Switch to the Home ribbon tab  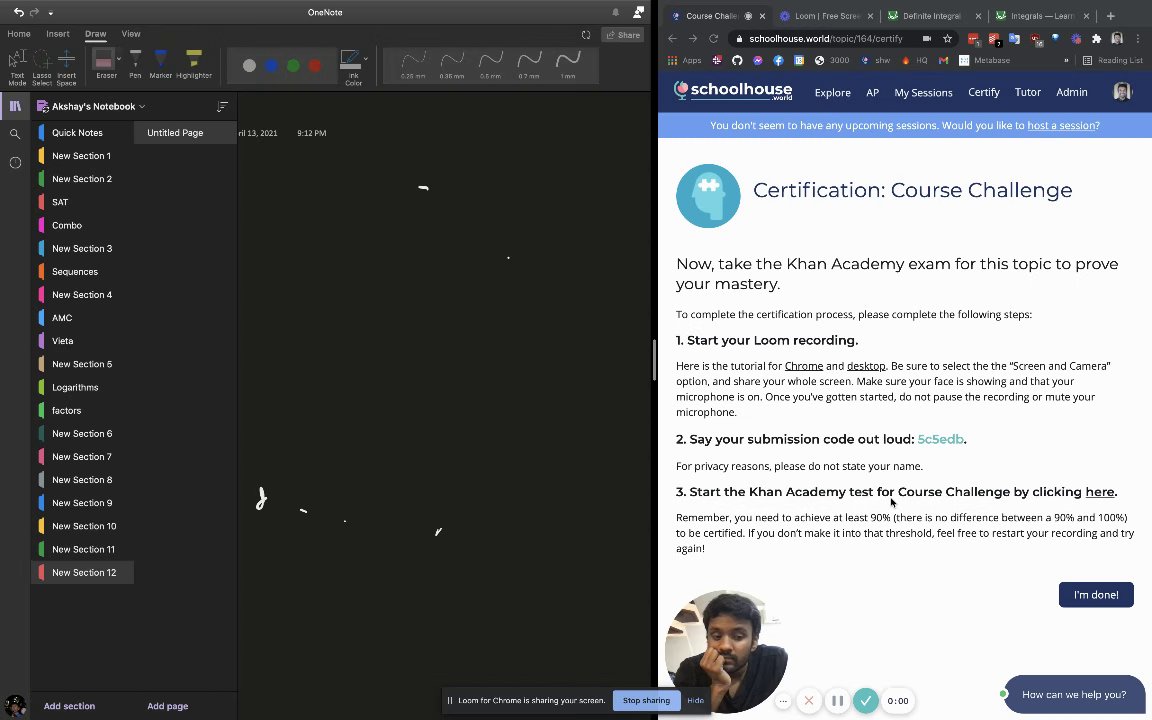pyautogui.click(x=19, y=34)
